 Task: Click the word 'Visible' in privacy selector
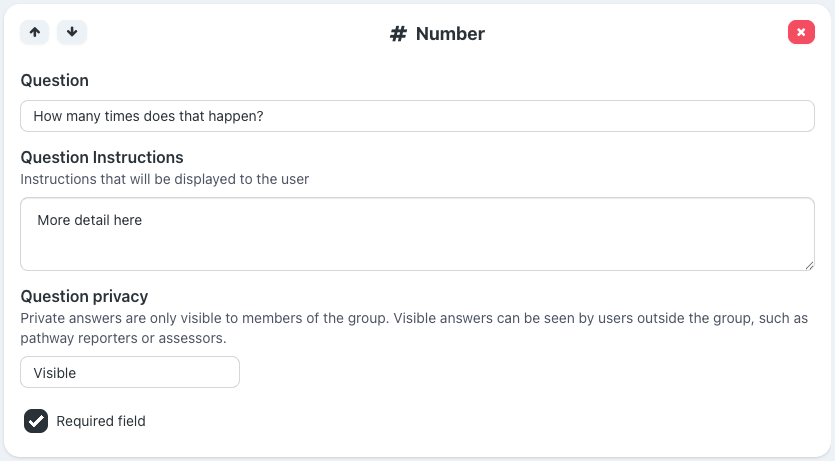(55, 373)
